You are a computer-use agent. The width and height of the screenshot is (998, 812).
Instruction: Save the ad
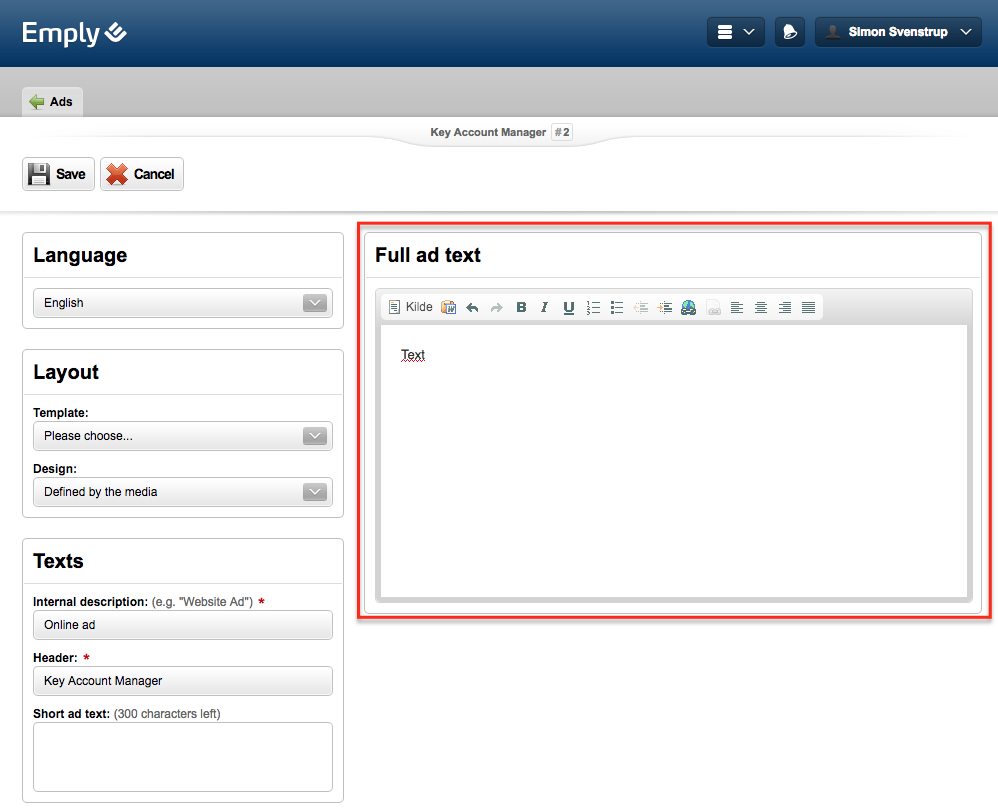click(x=59, y=174)
